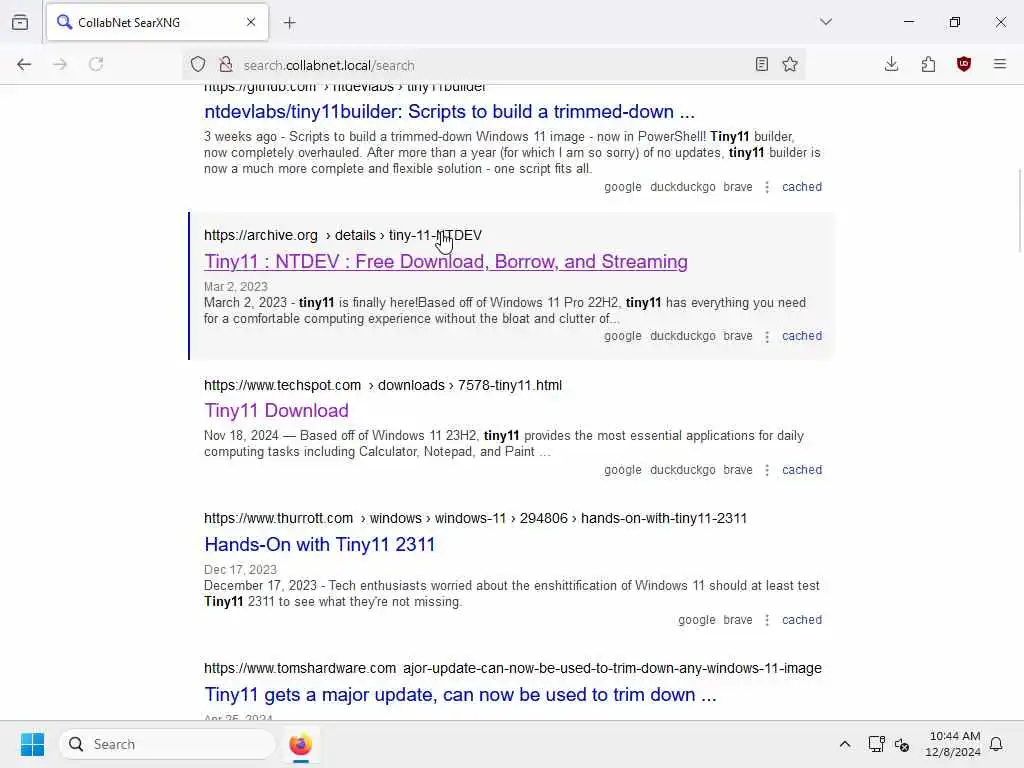
Task: Open cached link for thurrott result
Action: (x=802, y=620)
